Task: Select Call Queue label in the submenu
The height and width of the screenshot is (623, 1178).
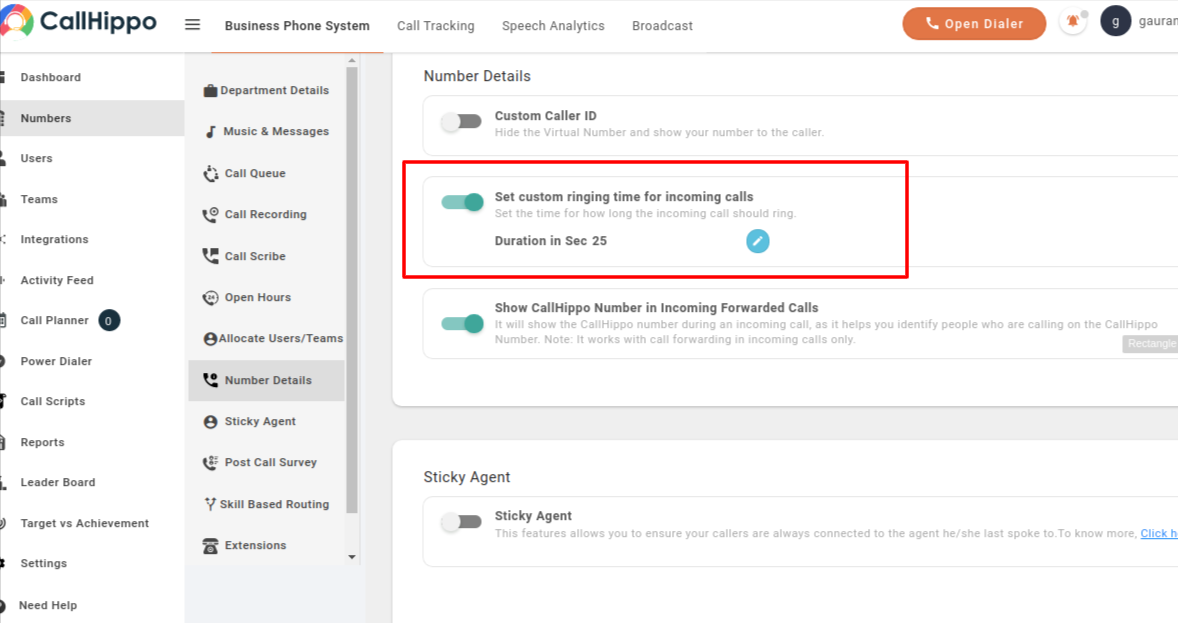Action: [x=255, y=174]
